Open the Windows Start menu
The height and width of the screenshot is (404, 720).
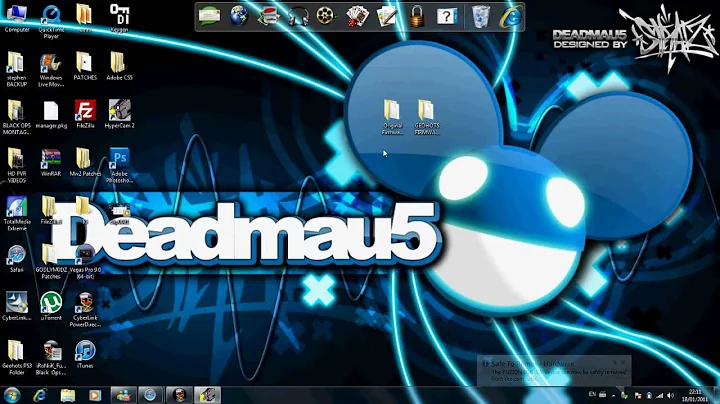[12, 395]
